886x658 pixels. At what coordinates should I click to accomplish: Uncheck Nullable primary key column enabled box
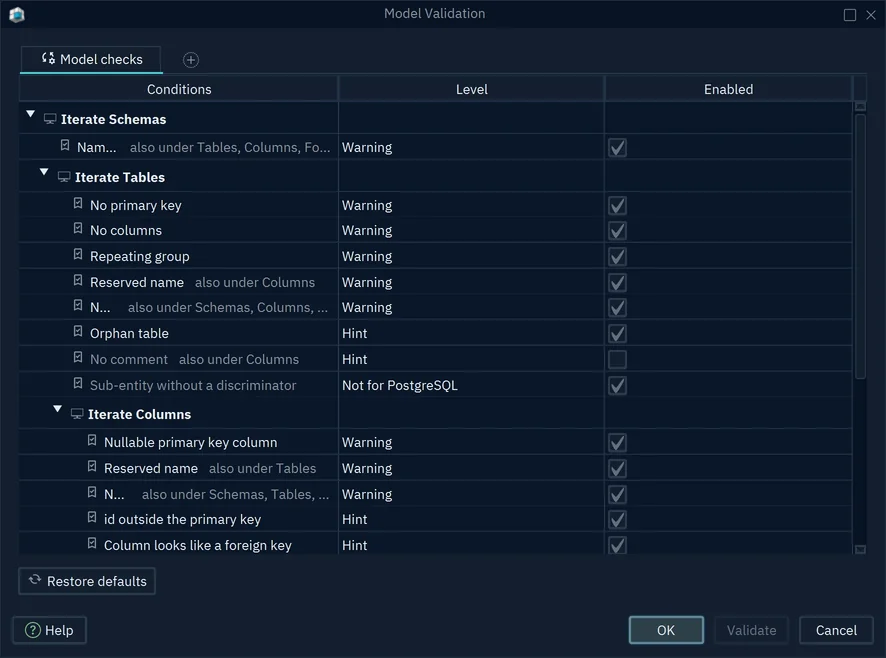617,443
